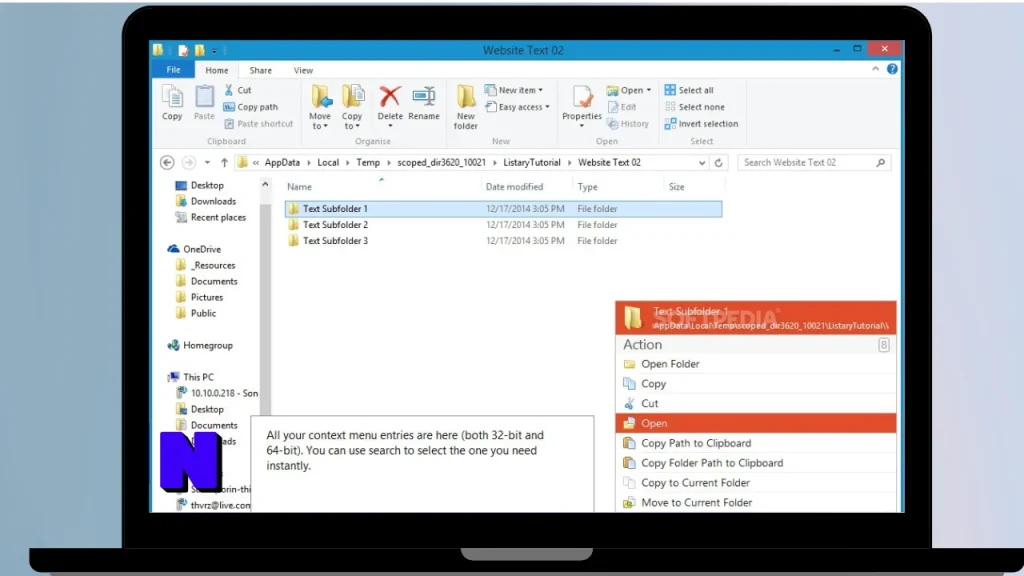The width and height of the screenshot is (1024, 576).
Task: Sort by the Size column header
Action: pyautogui.click(x=694, y=187)
